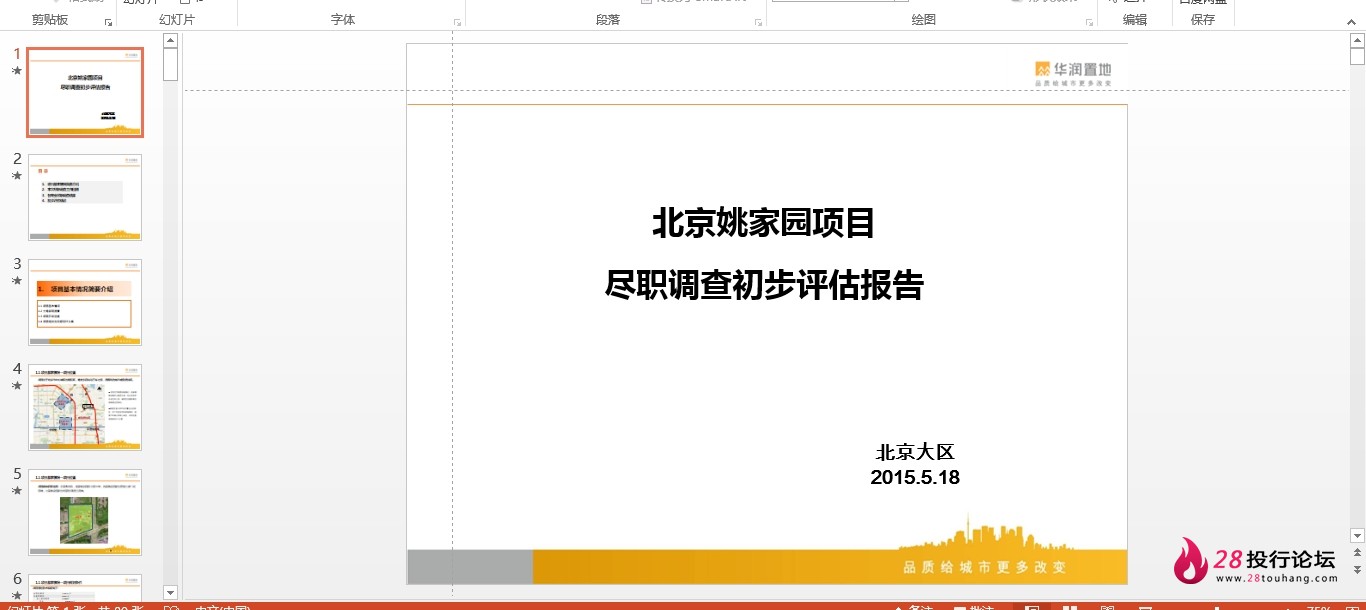
Task: Click the 幻灯片 group label in the ribbon
Action: tap(177, 20)
